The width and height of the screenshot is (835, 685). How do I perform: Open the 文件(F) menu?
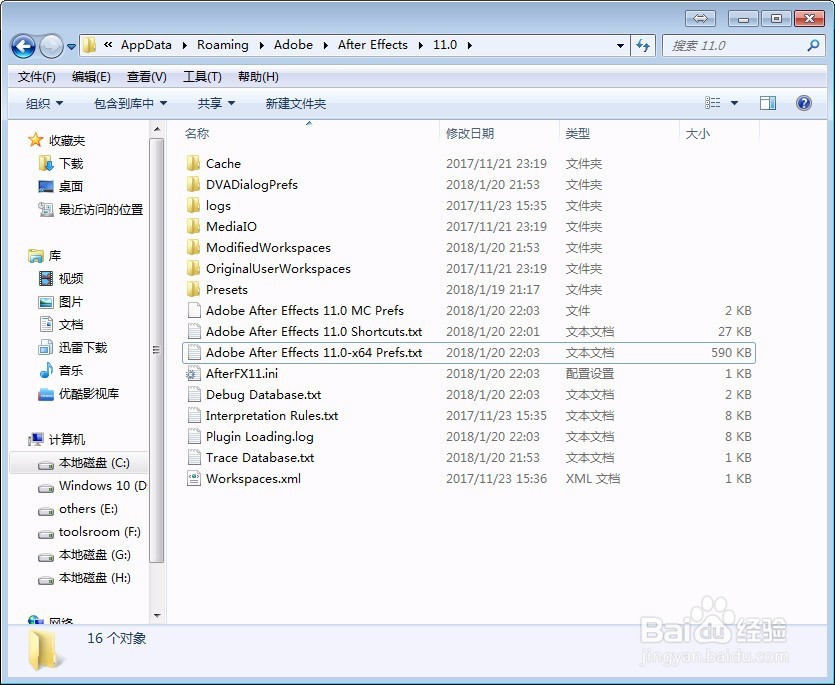pyautogui.click(x=36, y=77)
